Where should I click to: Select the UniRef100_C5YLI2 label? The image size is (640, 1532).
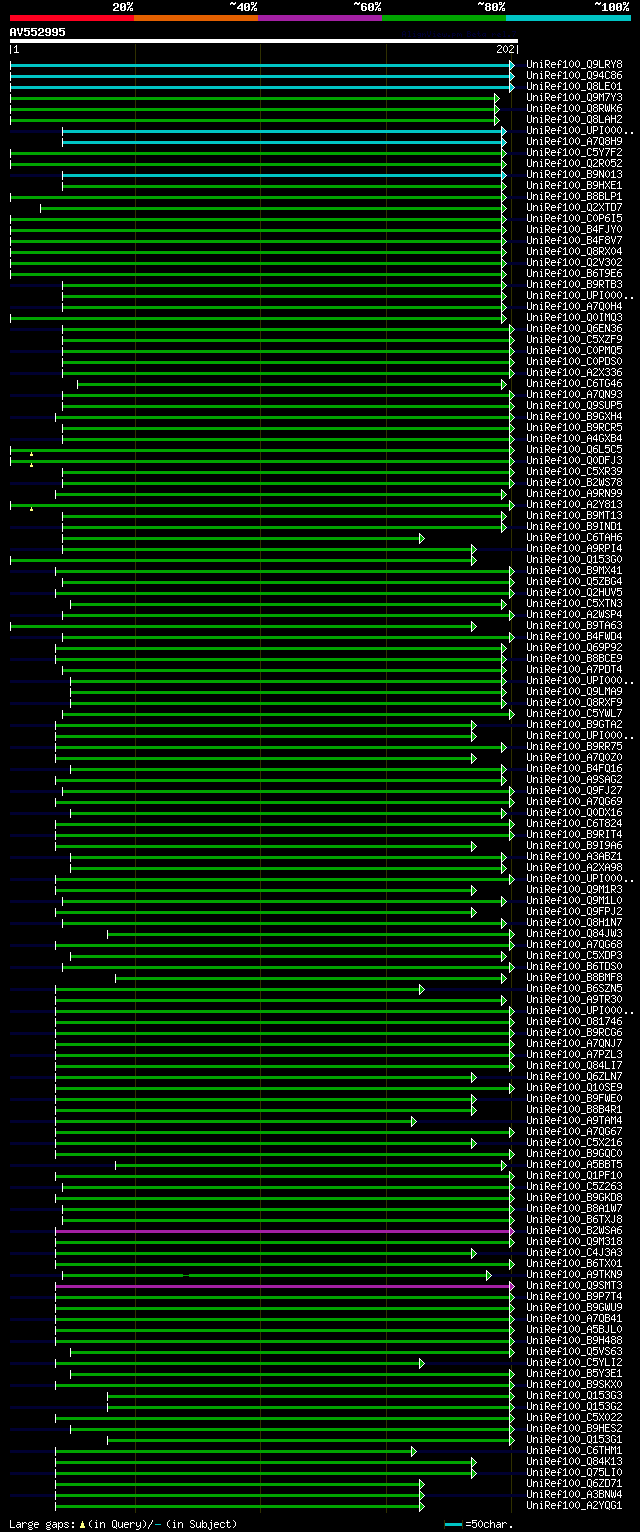(x=574, y=1362)
